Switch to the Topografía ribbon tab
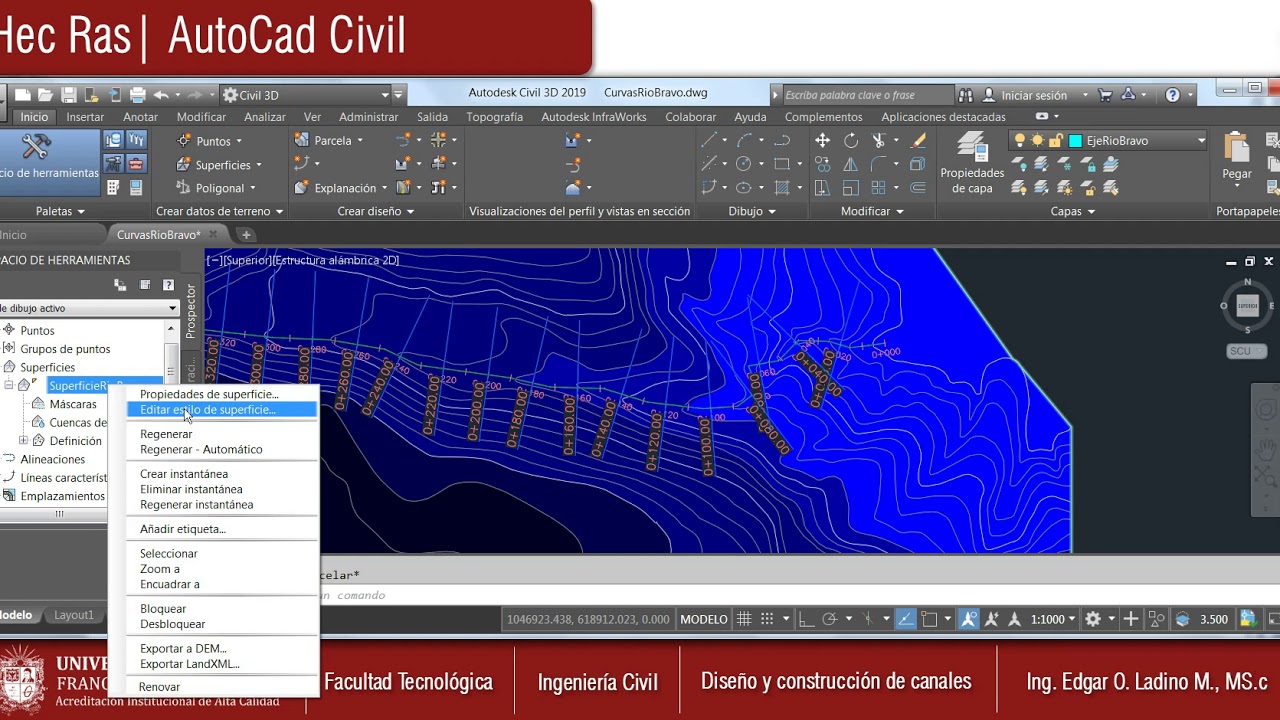The image size is (1280, 720). pyautogui.click(x=494, y=117)
